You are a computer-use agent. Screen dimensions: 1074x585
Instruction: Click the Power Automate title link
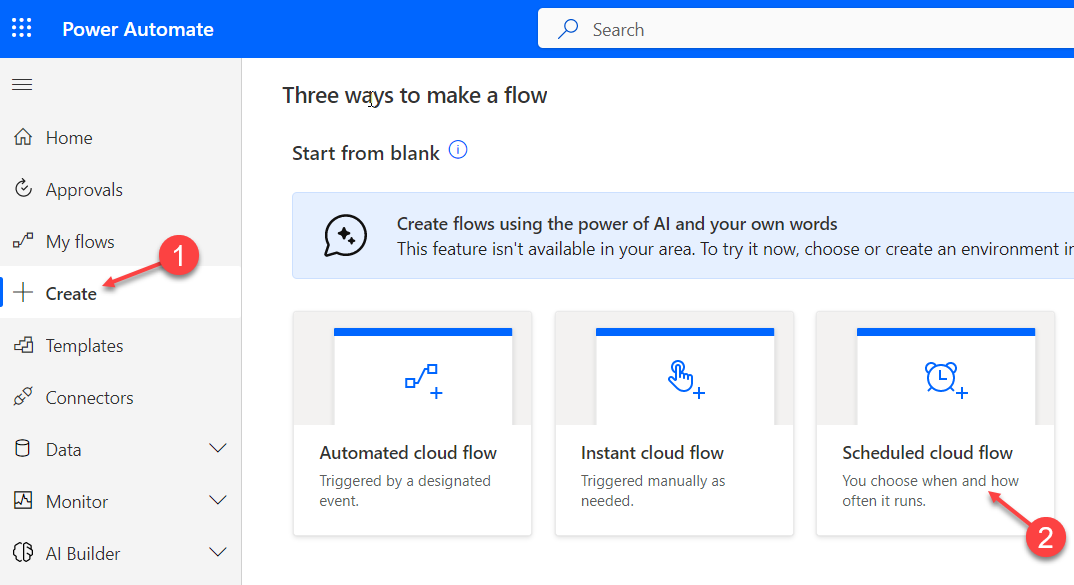pos(138,29)
